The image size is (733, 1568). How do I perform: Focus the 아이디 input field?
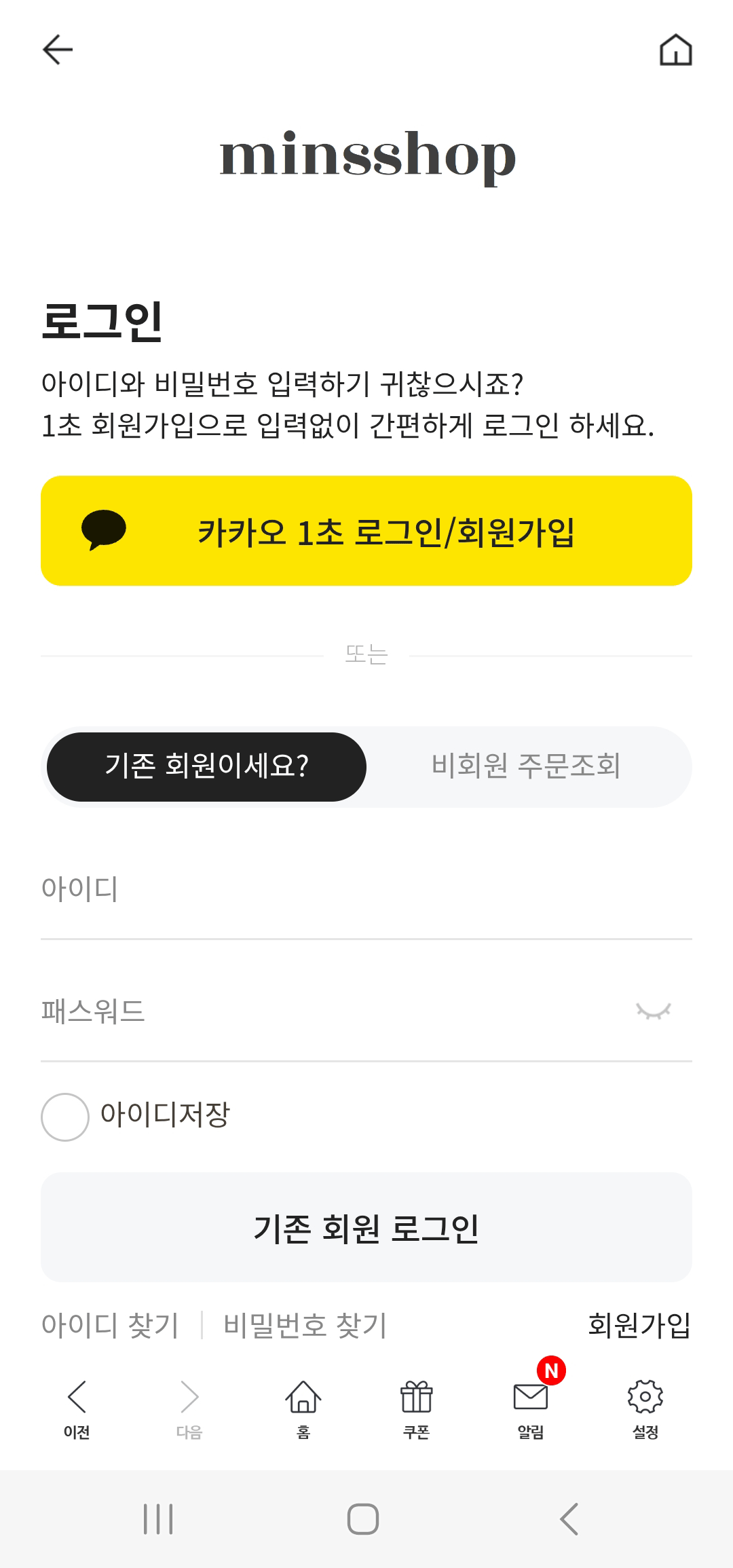(x=366, y=889)
